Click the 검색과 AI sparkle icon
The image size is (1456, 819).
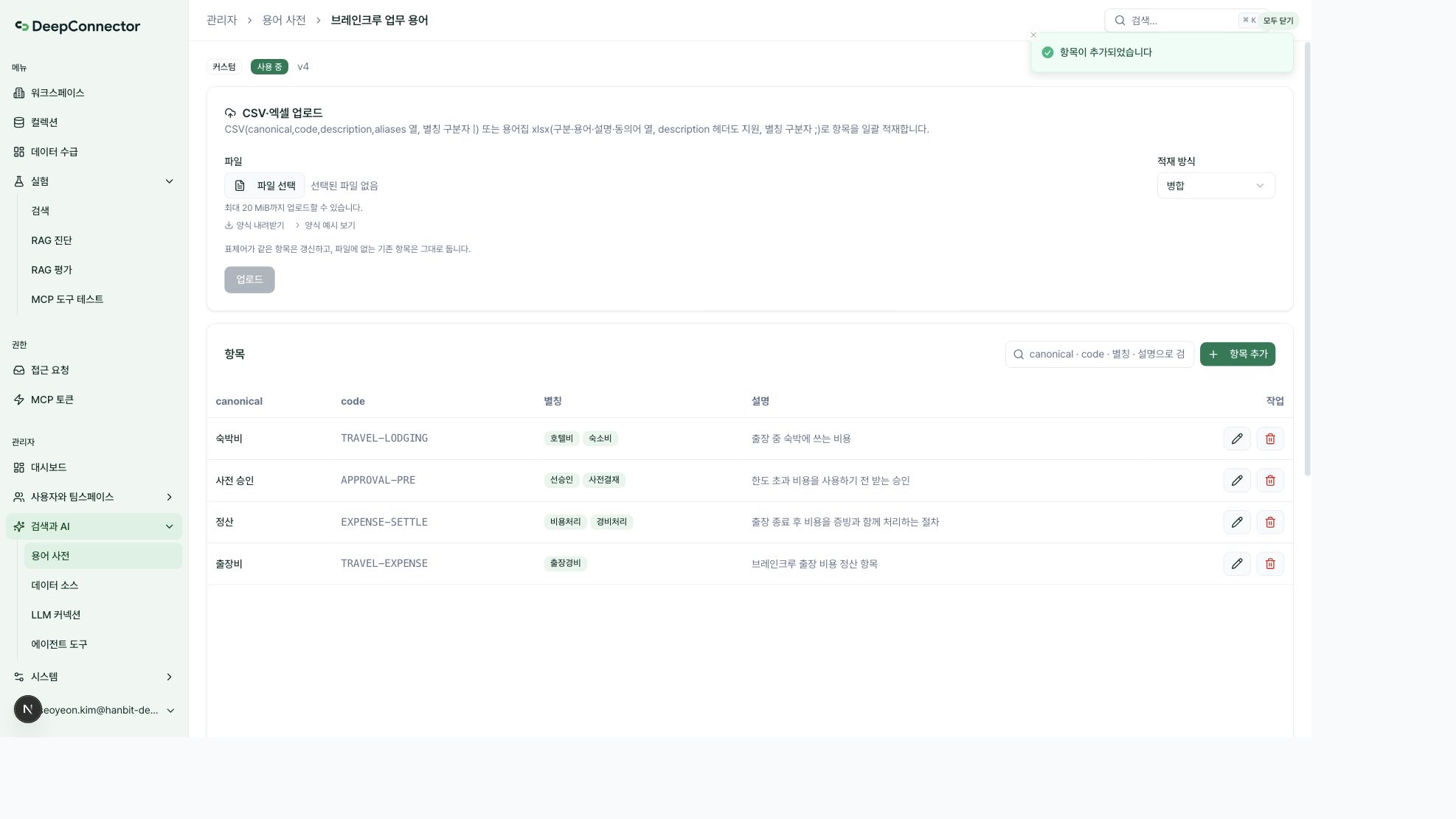[x=19, y=526]
